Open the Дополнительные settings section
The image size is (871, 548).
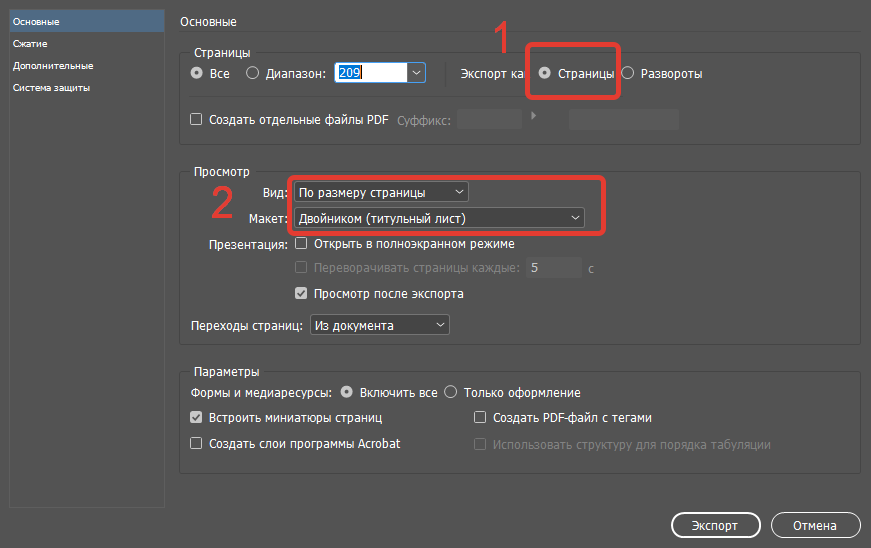tap(53, 66)
